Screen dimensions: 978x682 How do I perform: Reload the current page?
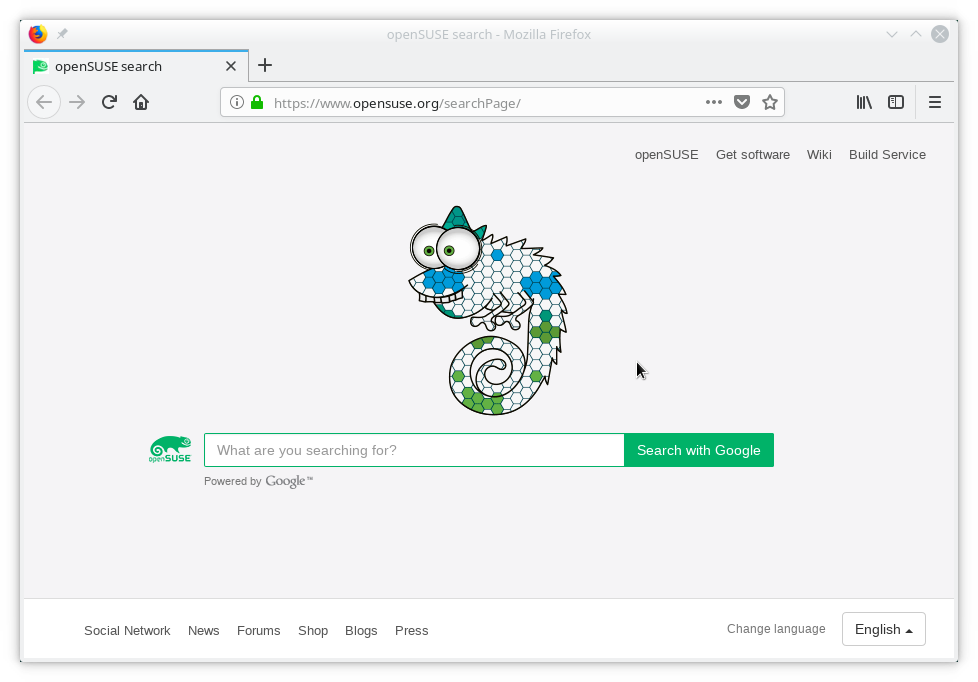click(x=109, y=102)
